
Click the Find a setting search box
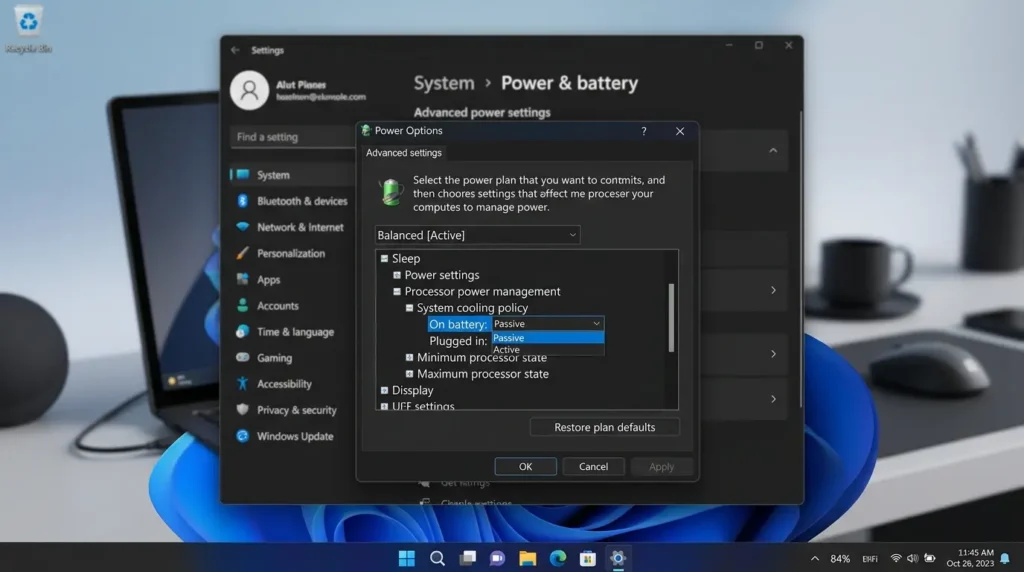coord(293,137)
